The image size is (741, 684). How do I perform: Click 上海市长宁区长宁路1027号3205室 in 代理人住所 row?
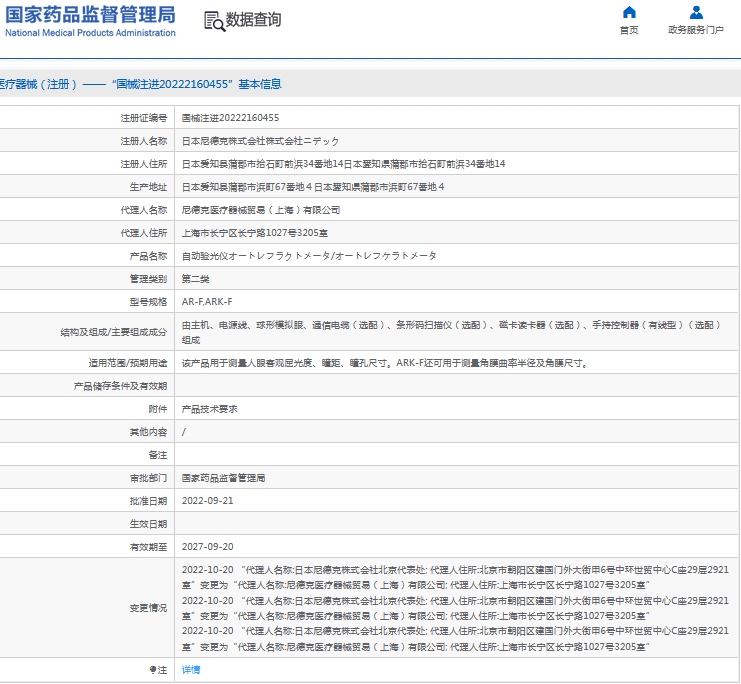coord(255,233)
